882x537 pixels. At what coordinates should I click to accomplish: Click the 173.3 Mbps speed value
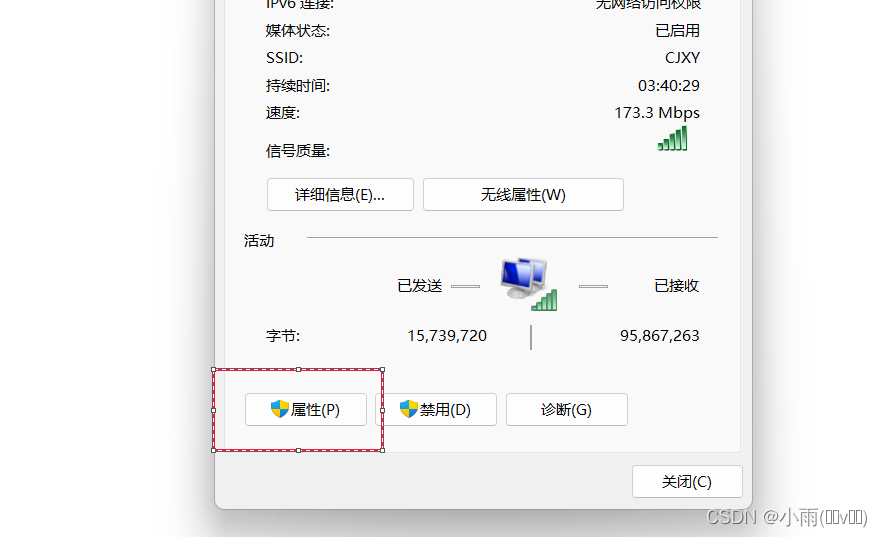coord(657,113)
